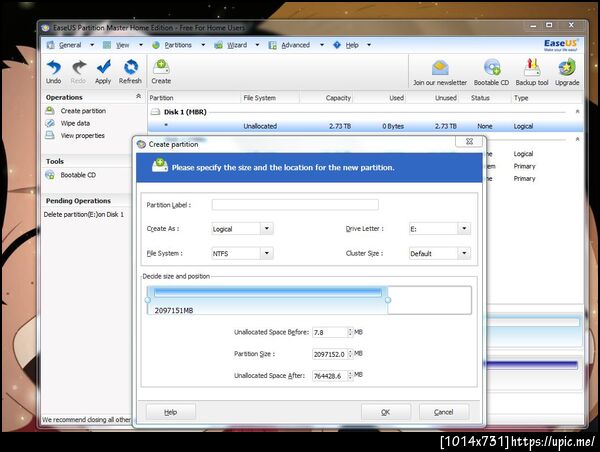
Task: Click the Refresh toolbar icon
Action: click(x=131, y=67)
